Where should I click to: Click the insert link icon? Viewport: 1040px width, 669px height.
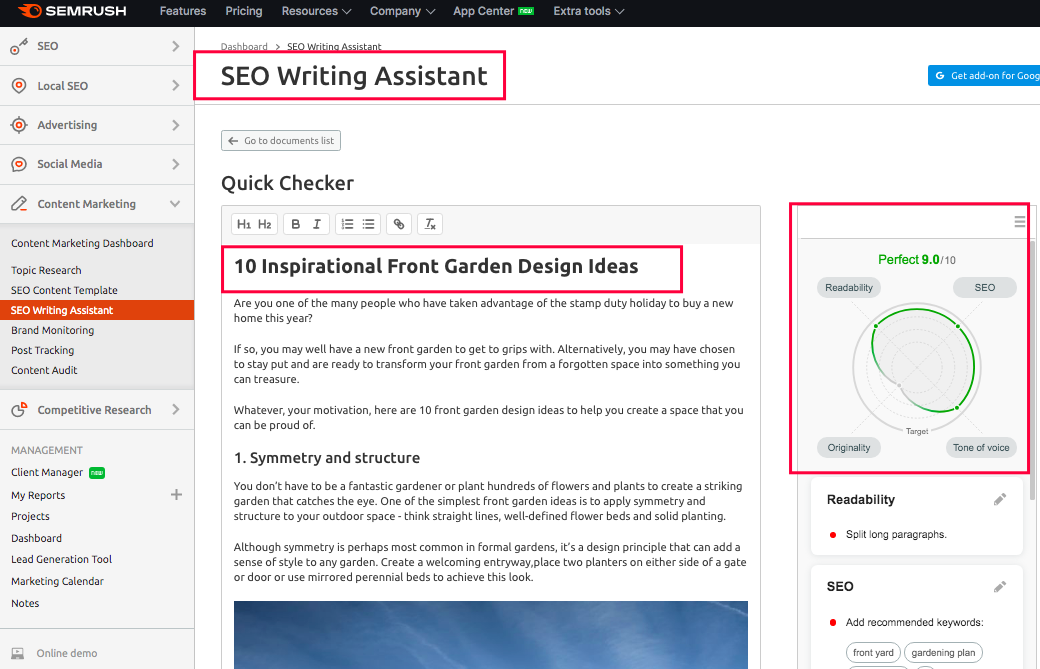[399, 224]
